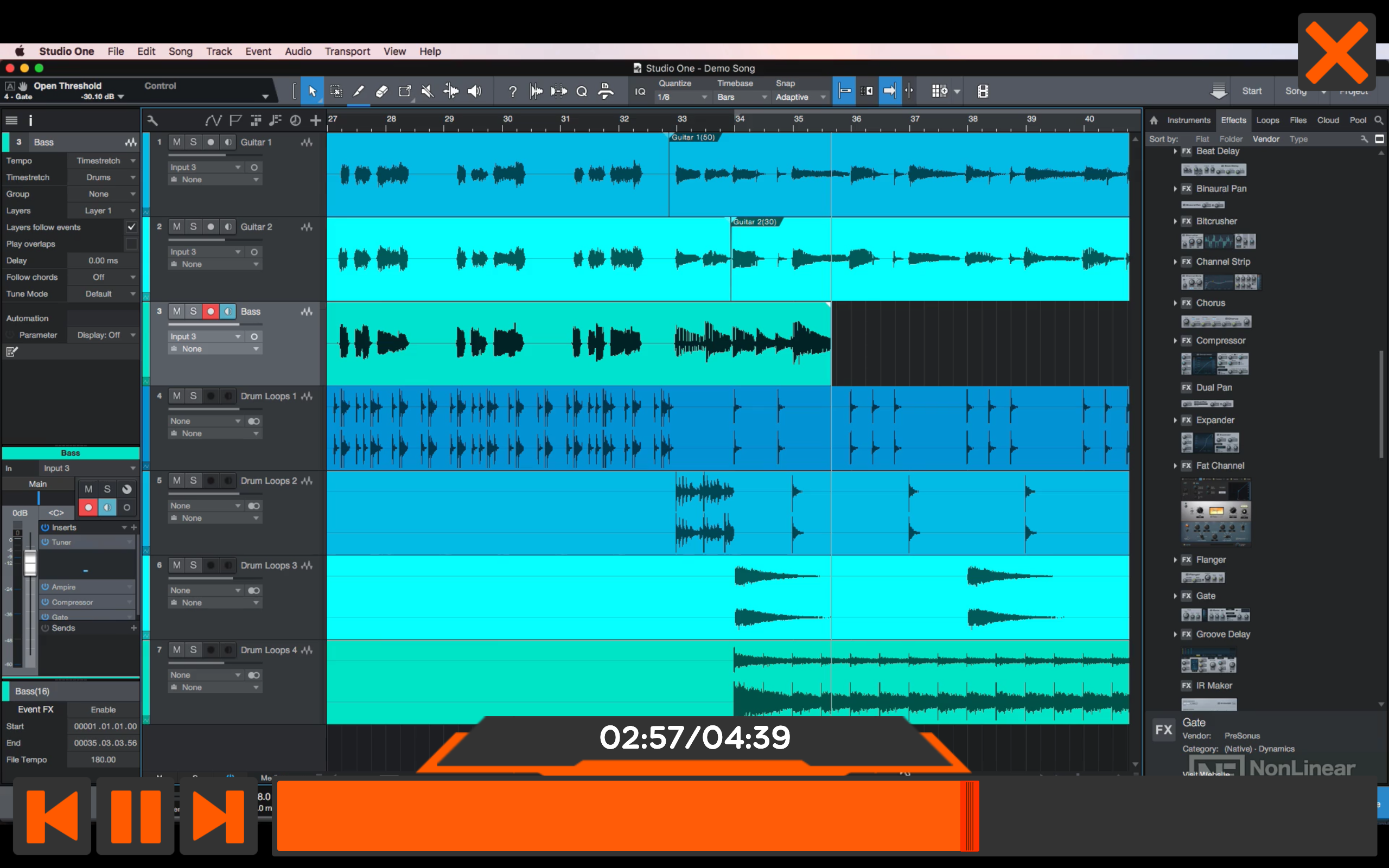Toggle Snap enable button
The height and width of the screenshot is (868, 1389).
tap(844, 91)
